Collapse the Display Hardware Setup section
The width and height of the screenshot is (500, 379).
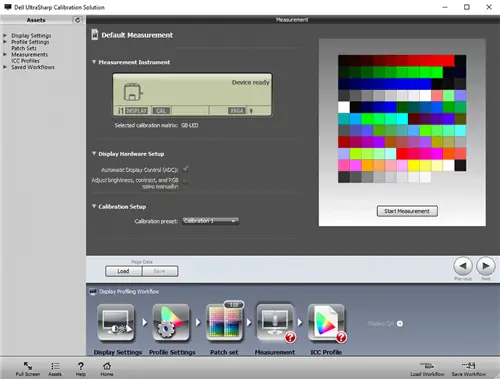click(x=94, y=154)
